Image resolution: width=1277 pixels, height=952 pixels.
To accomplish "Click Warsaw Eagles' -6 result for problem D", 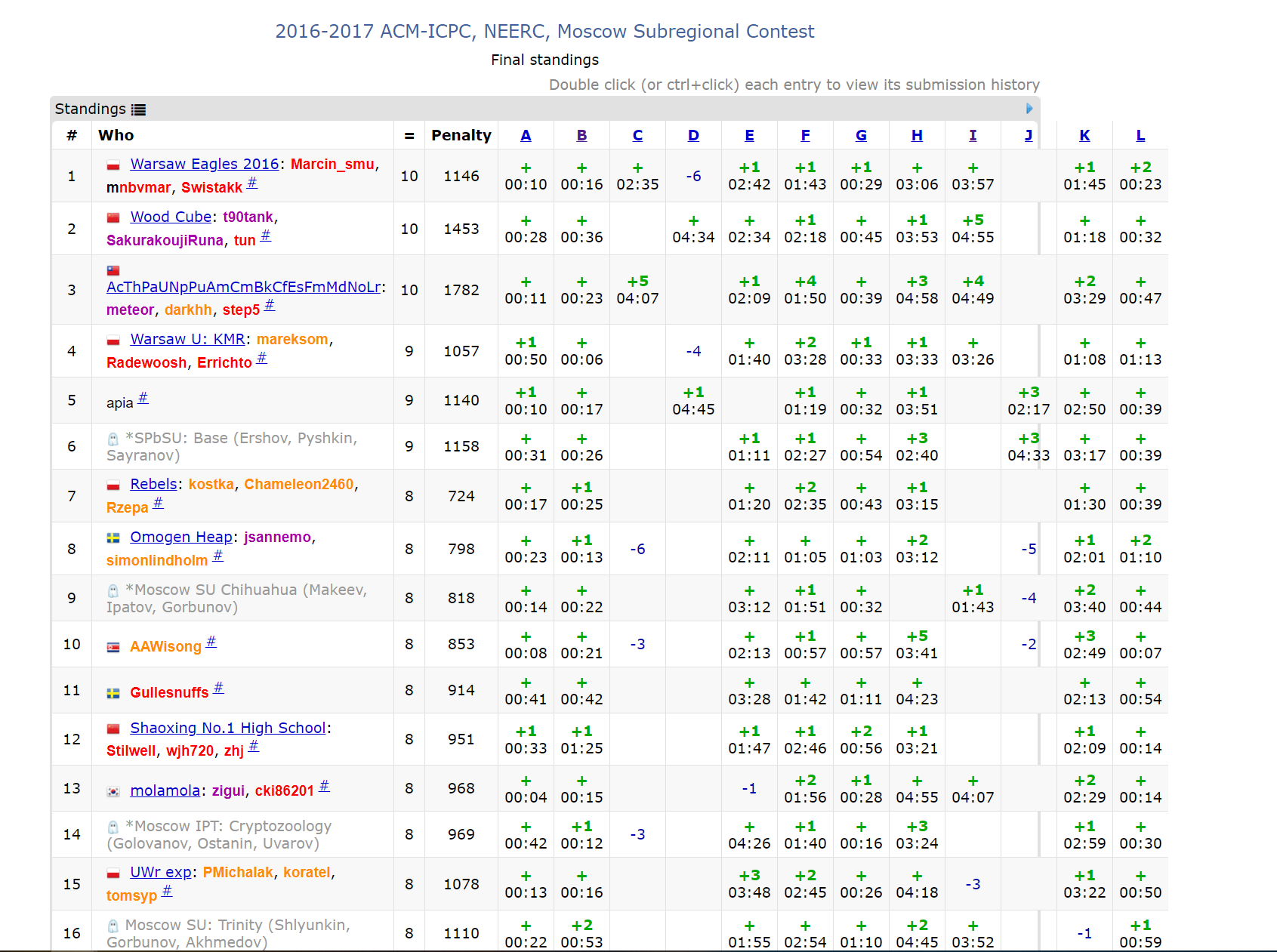I will pyautogui.click(x=693, y=176).
